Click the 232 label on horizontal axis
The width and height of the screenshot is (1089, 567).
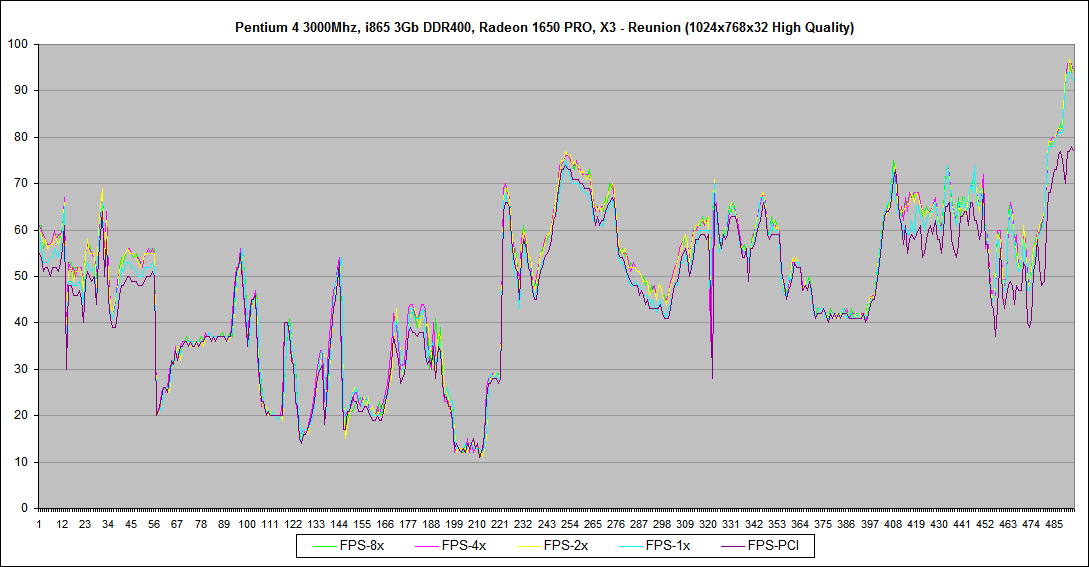[523, 525]
